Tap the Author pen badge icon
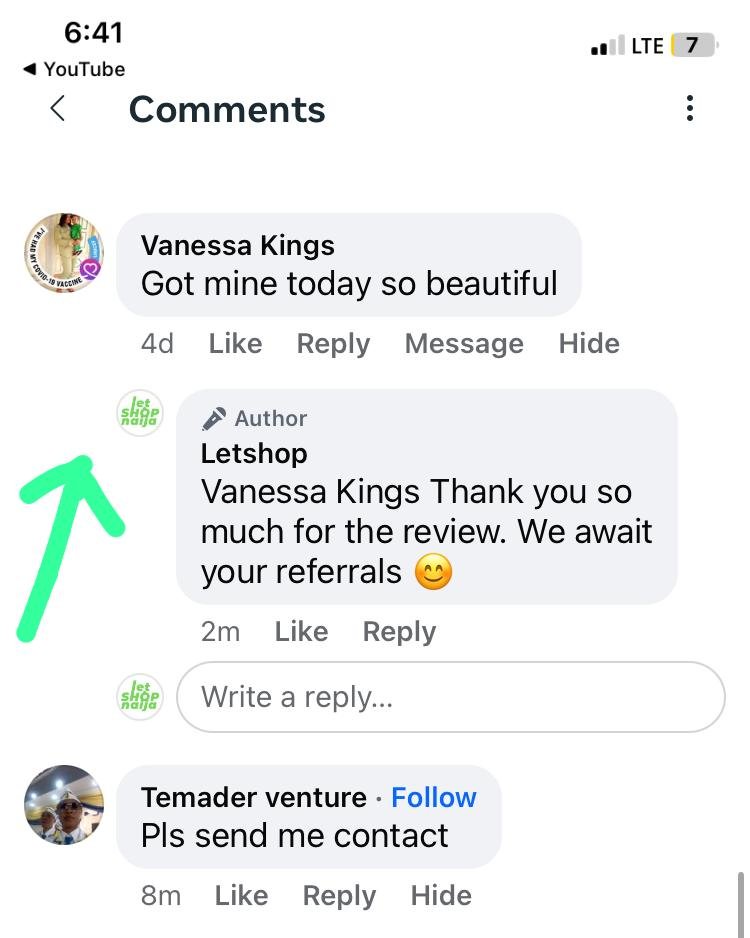The height and width of the screenshot is (938, 750). tap(214, 419)
